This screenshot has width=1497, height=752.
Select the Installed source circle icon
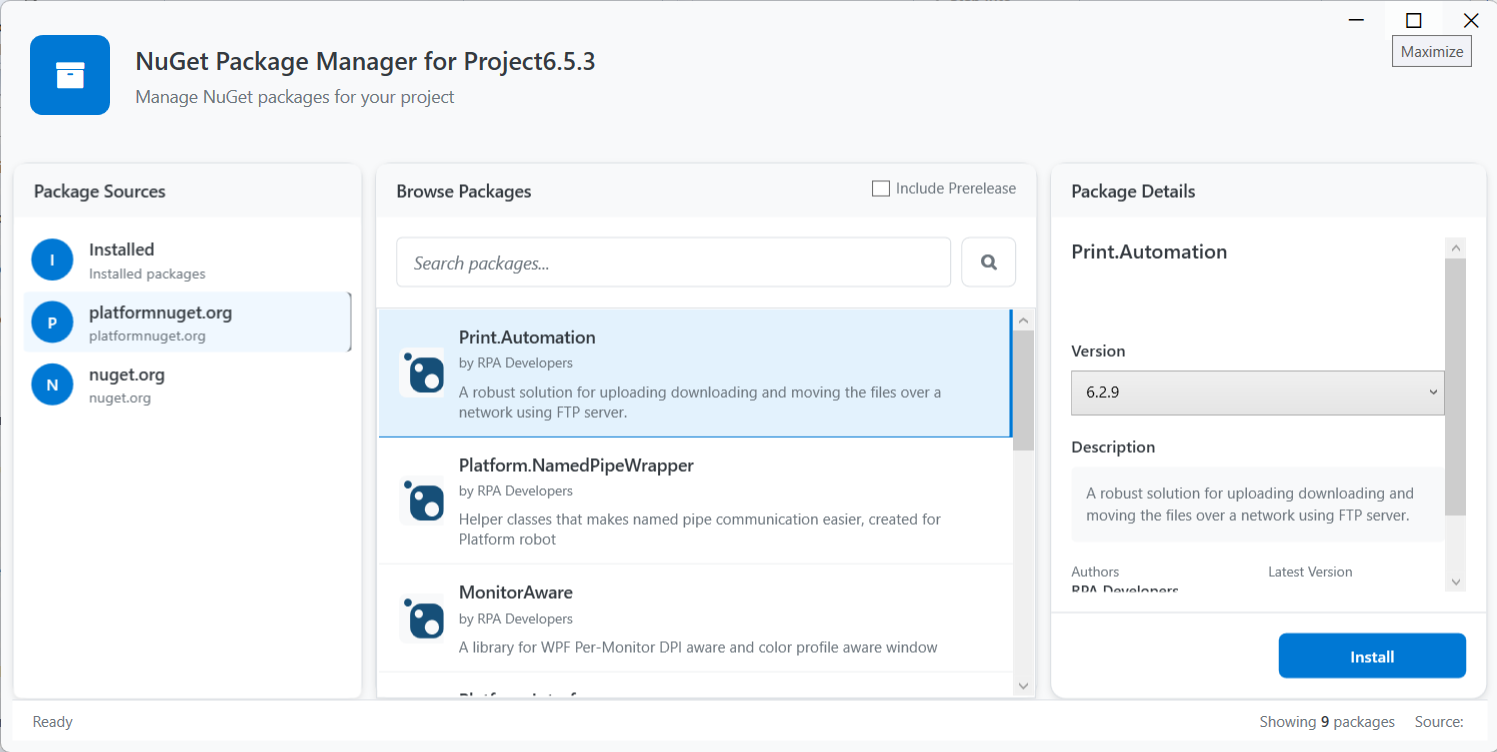pos(52,260)
